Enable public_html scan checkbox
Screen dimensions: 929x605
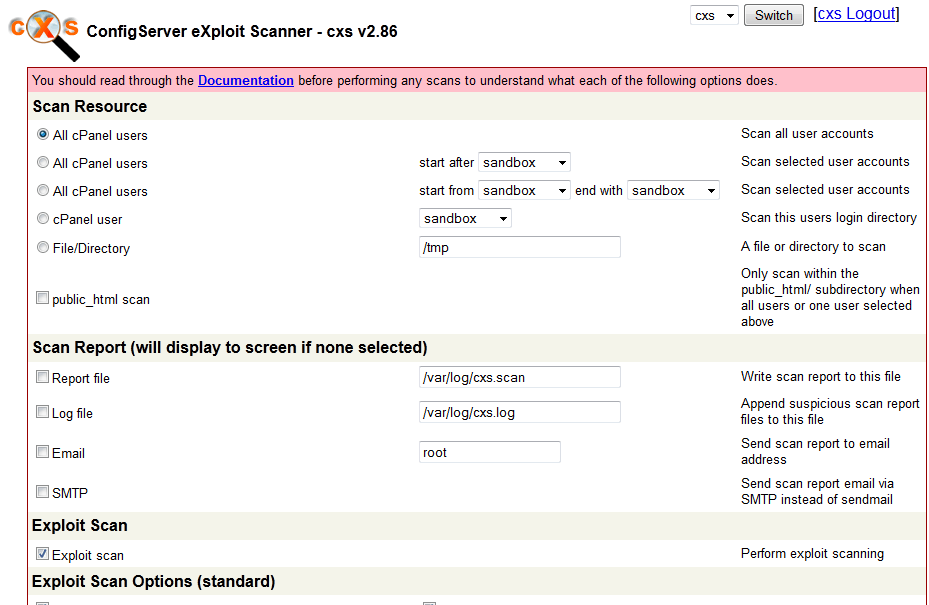click(42, 298)
